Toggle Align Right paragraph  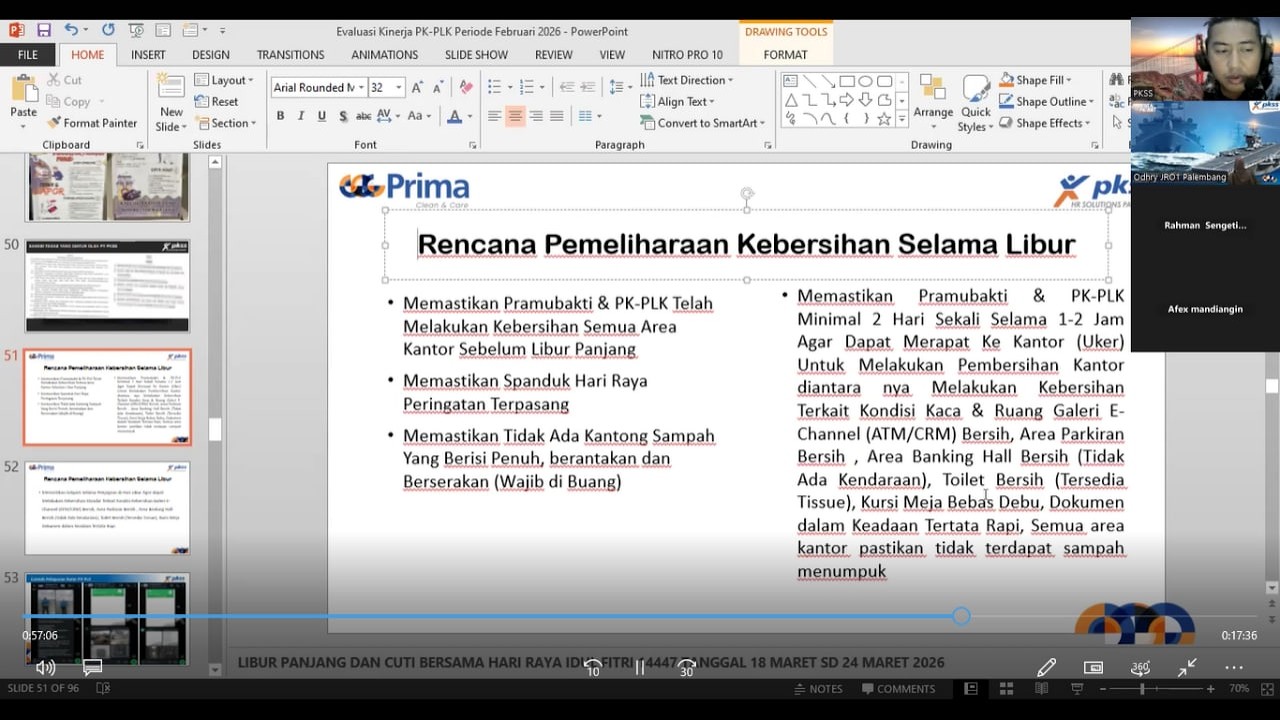[x=536, y=116]
